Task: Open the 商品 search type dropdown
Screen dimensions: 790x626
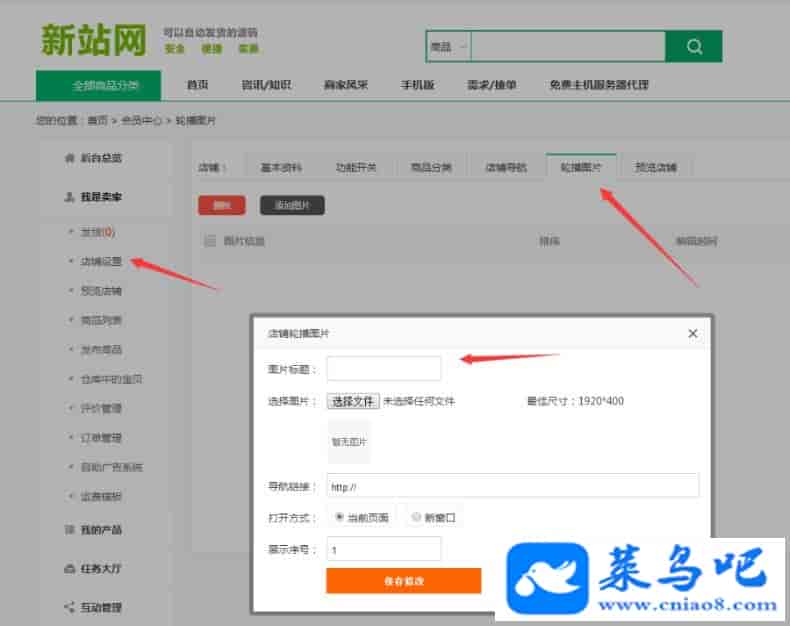Action: click(x=448, y=47)
